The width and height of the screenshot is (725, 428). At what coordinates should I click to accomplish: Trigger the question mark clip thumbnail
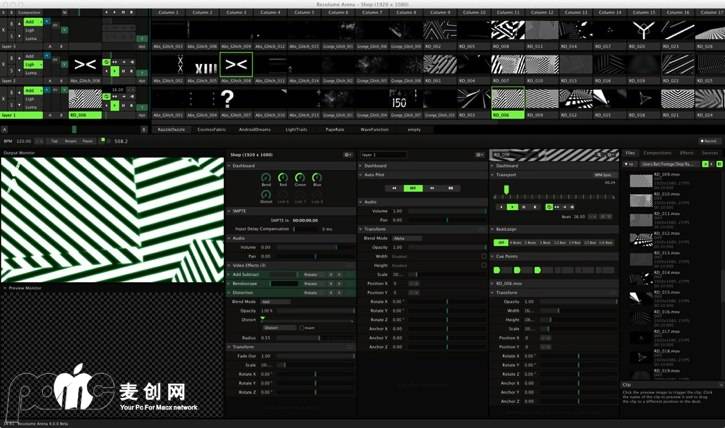point(227,98)
